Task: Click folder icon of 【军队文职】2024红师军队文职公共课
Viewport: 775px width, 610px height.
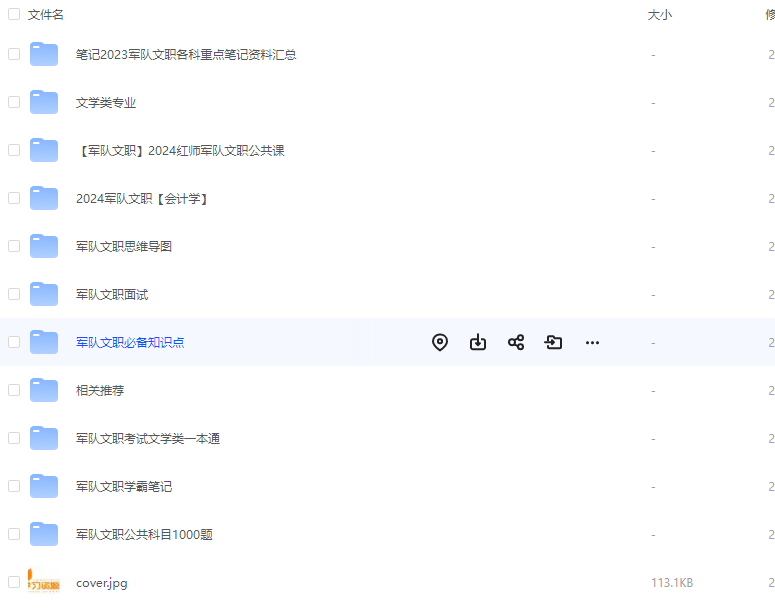Action: click(x=43, y=150)
